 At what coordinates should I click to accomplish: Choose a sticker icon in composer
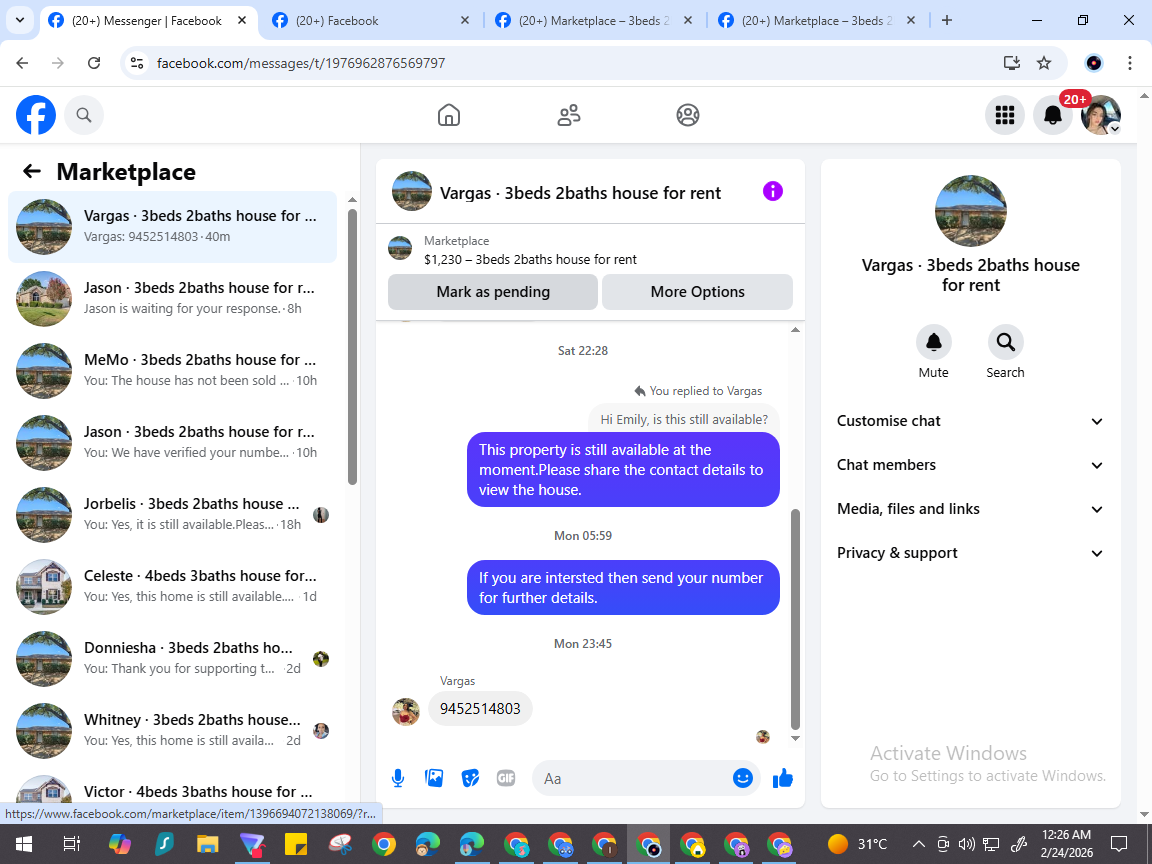tap(469, 778)
